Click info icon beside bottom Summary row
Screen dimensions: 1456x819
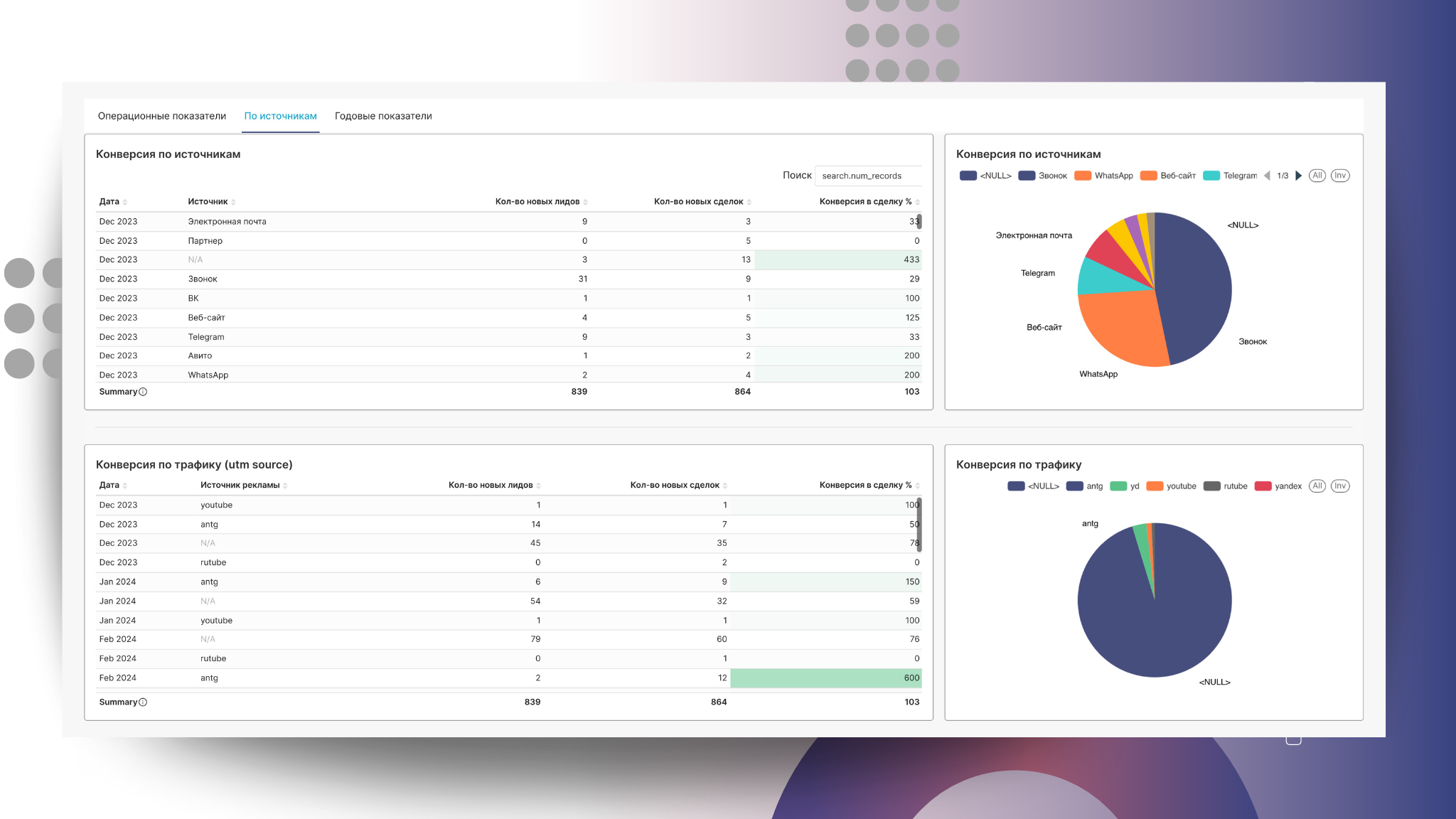(143, 702)
